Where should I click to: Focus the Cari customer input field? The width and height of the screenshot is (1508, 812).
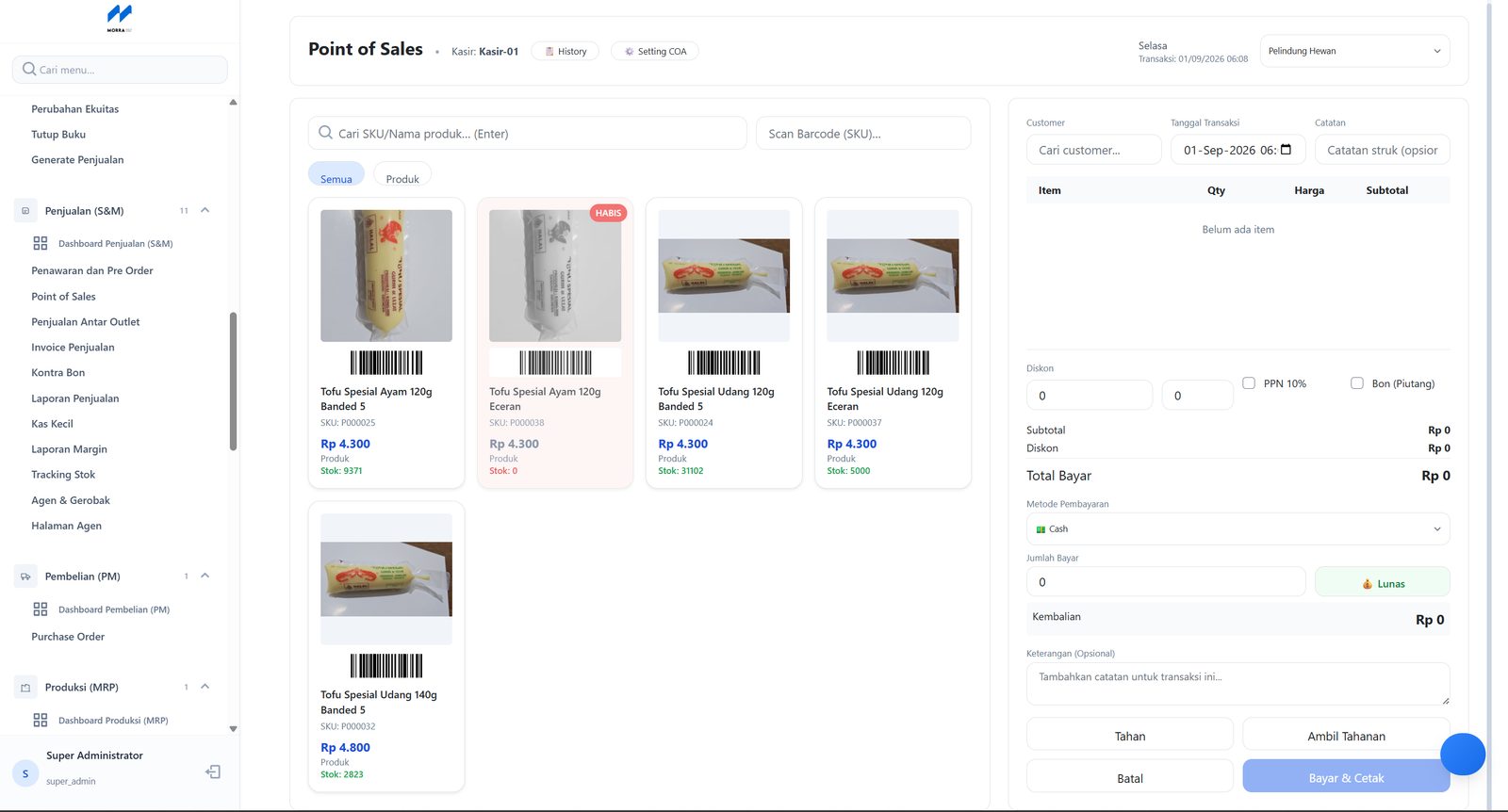tap(1093, 150)
